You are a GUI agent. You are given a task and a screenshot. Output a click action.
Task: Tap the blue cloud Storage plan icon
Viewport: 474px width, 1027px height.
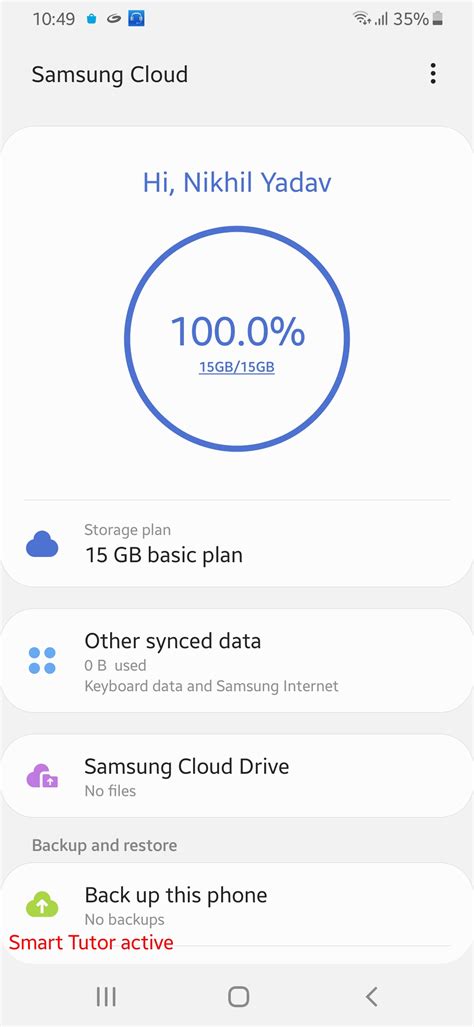point(42,544)
